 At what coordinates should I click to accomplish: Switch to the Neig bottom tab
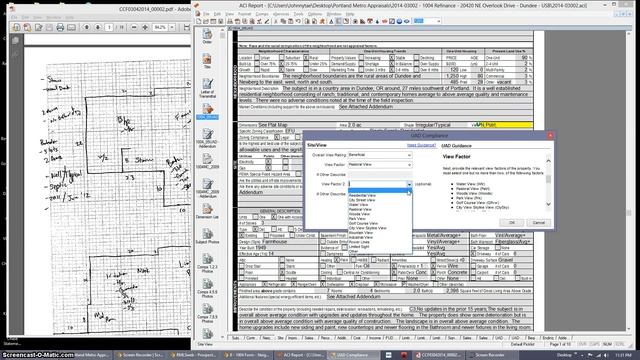click(267, 338)
